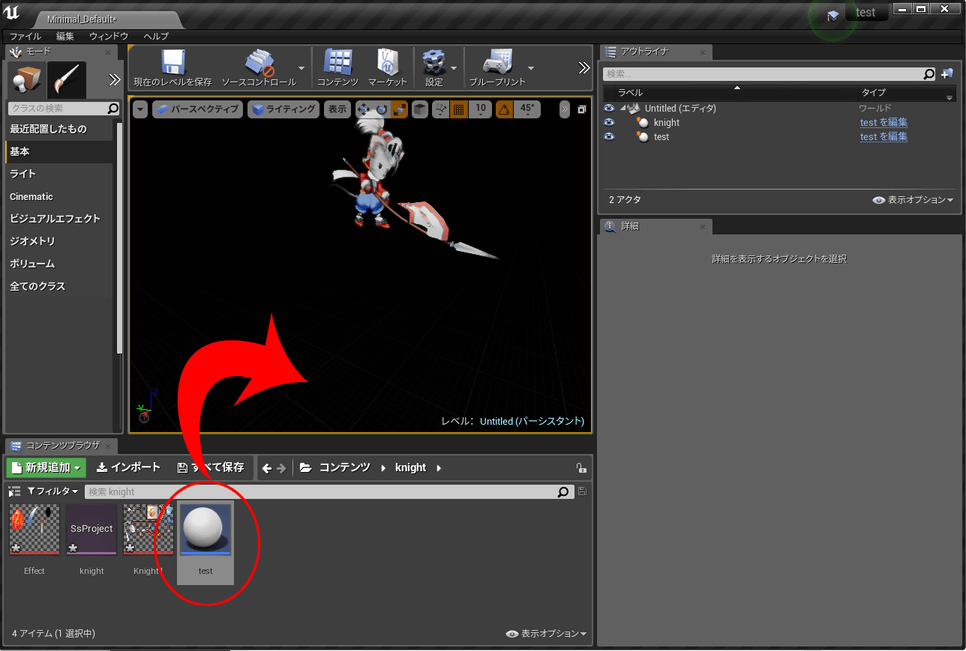This screenshot has width=966, height=651.
Task: Open test を編集 link for knight row
Action: pos(883,123)
